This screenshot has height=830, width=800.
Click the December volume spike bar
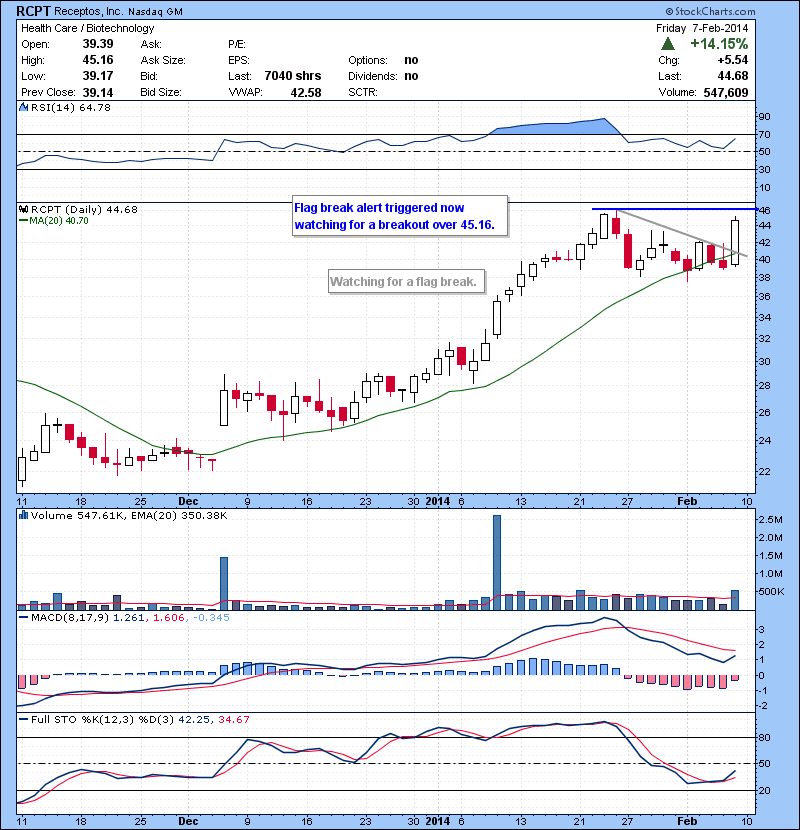click(x=224, y=584)
